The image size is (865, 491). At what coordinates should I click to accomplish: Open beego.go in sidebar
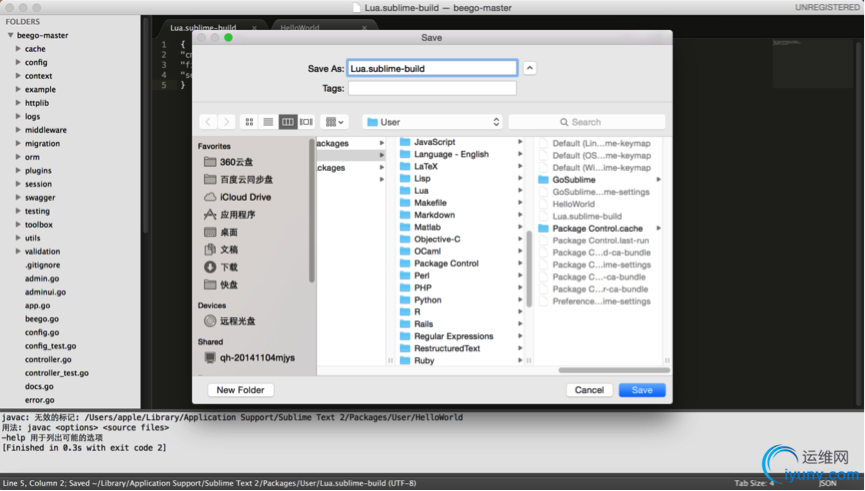(x=42, y=319)
